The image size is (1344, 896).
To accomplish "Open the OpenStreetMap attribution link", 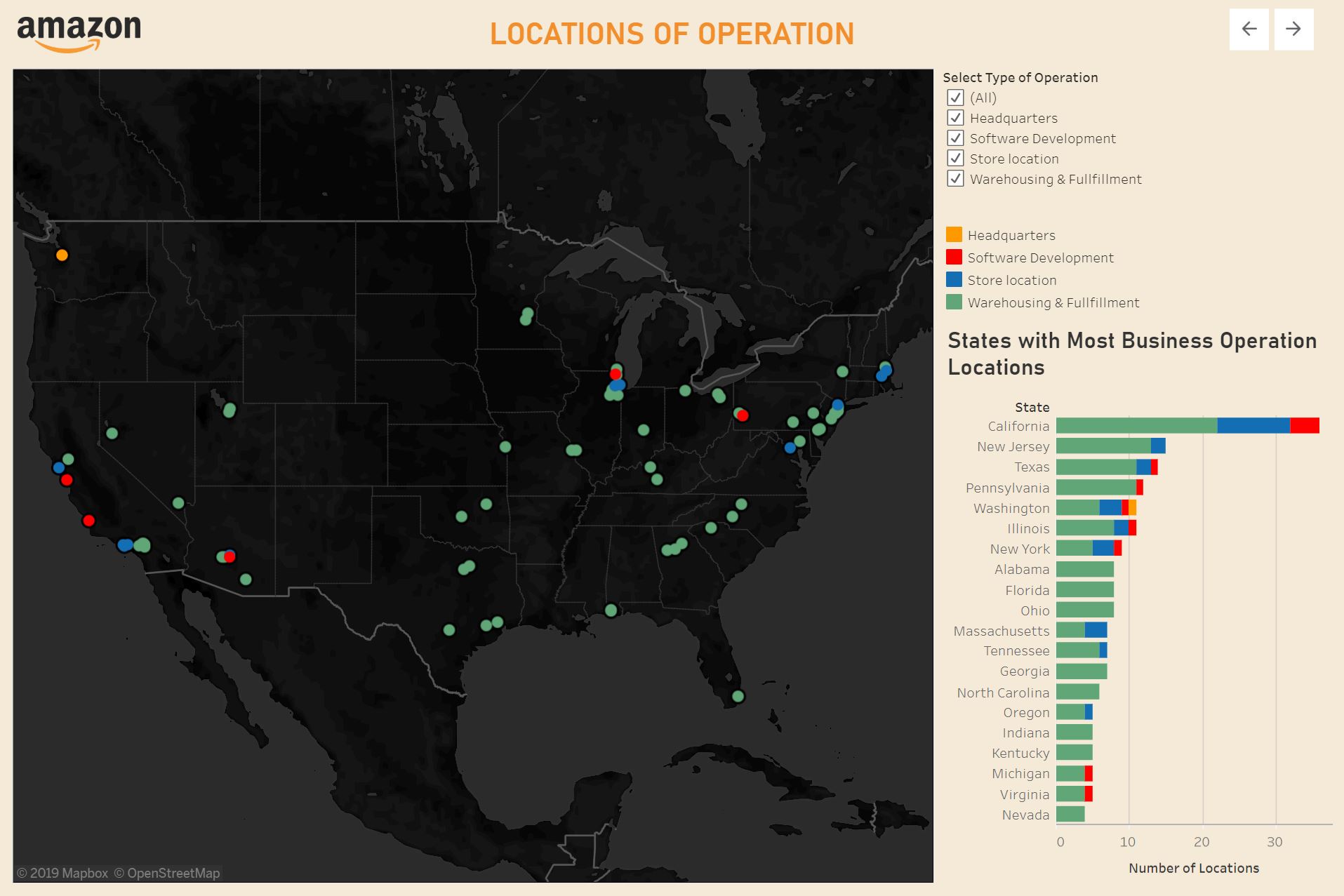I will click(167, 874).
